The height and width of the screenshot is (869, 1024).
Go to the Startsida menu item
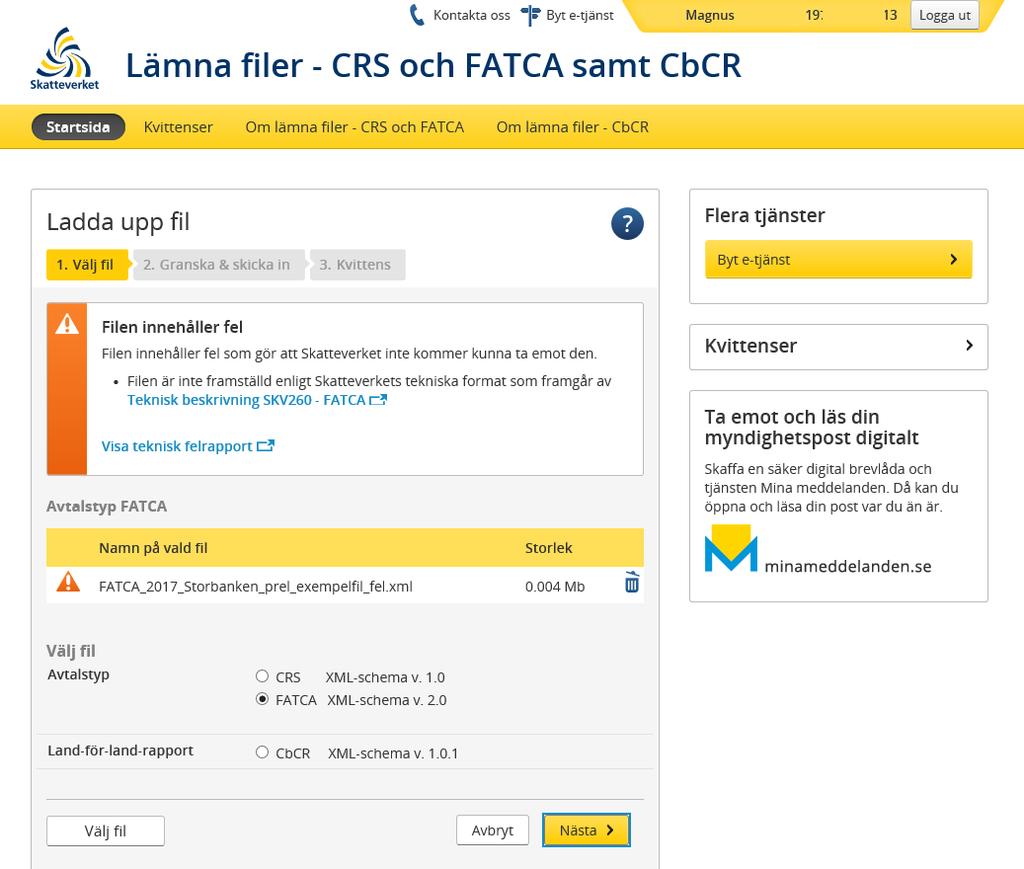(78, 127)
